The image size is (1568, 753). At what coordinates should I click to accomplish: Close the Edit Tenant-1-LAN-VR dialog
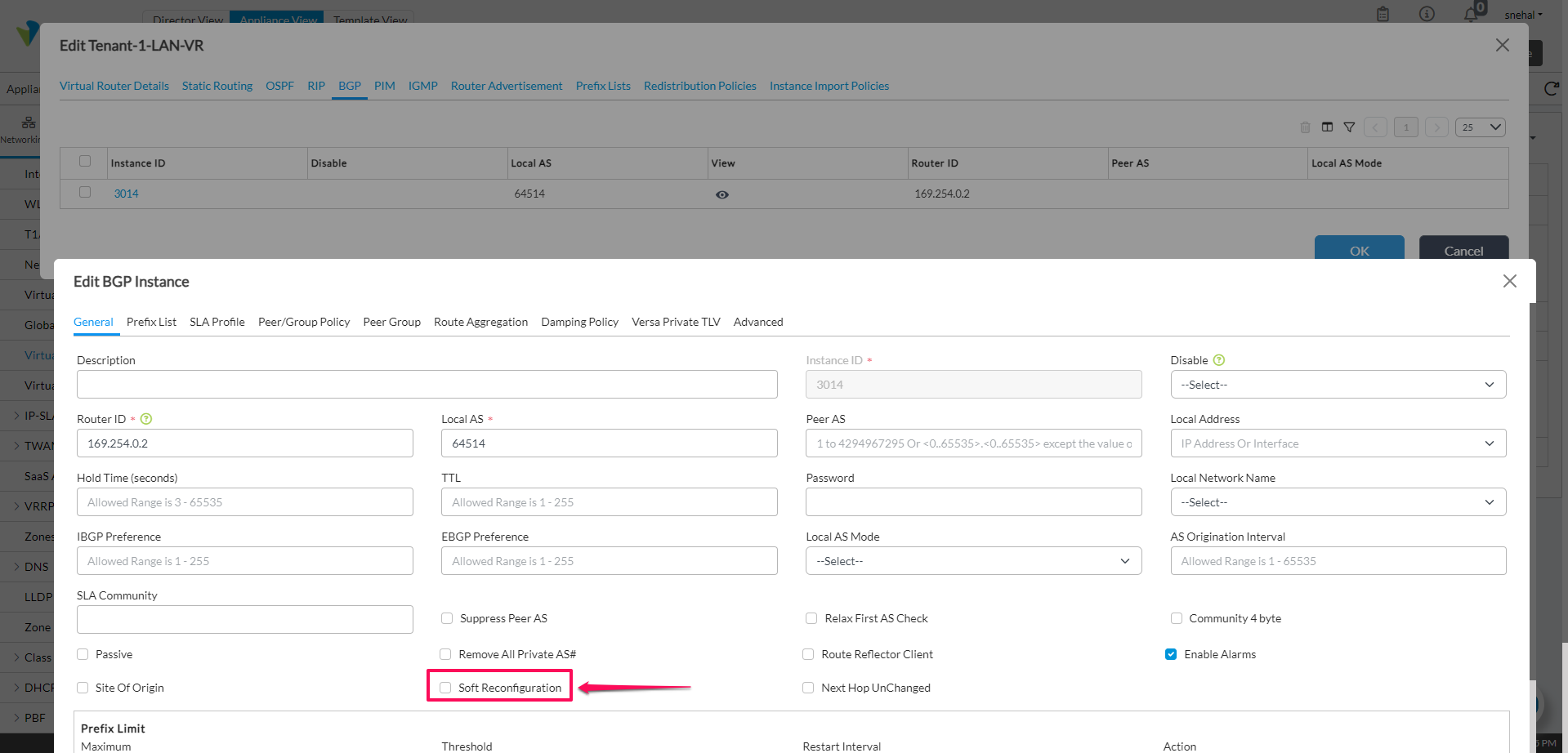(x=1502, y=45)
